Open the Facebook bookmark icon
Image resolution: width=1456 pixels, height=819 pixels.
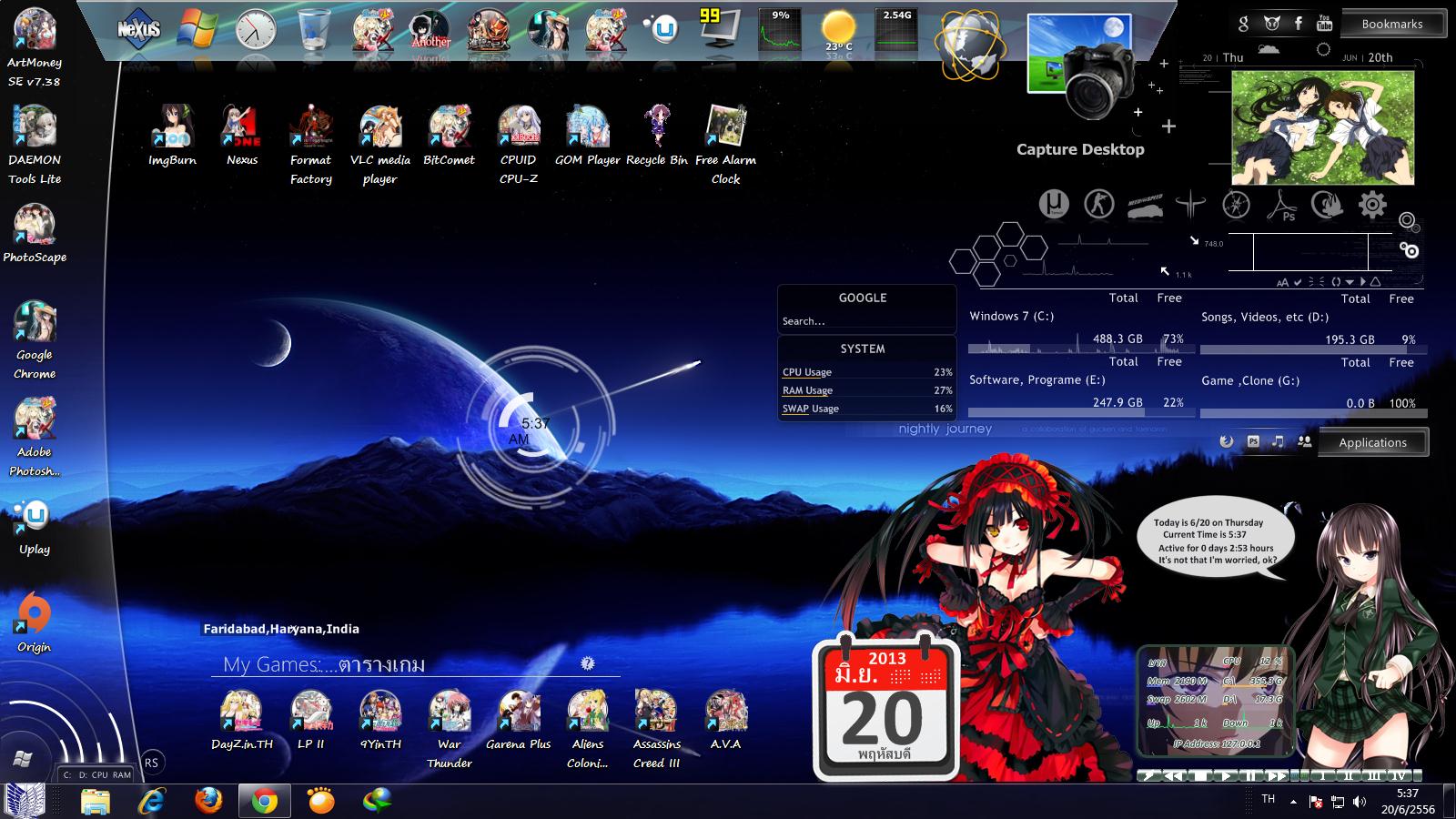(1299, 23)
